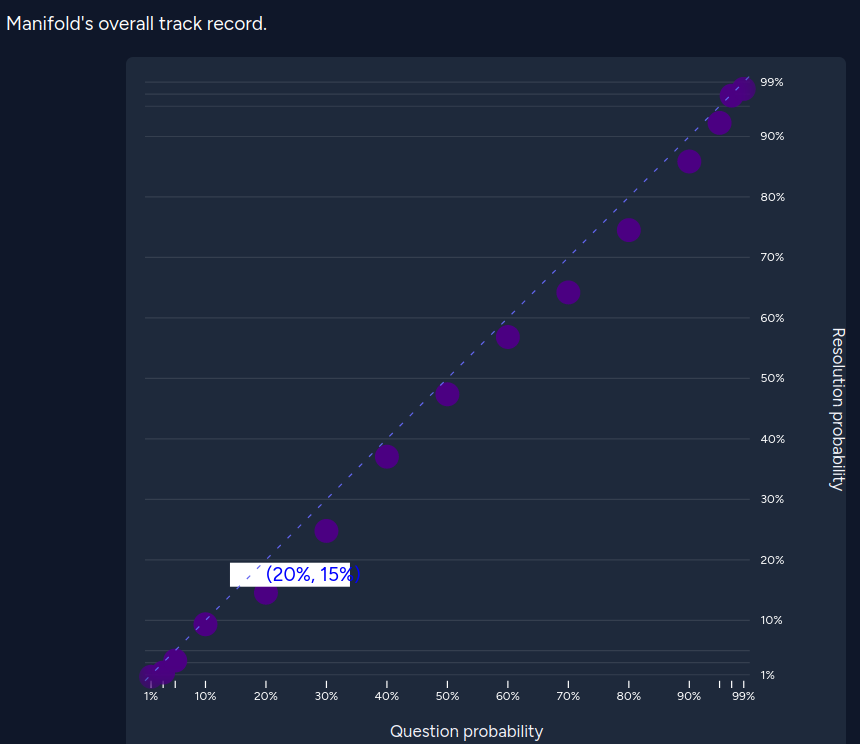Click the 1% label on the y-axis
The height and width of the screenshot is (744, 860).
(768, 675)
